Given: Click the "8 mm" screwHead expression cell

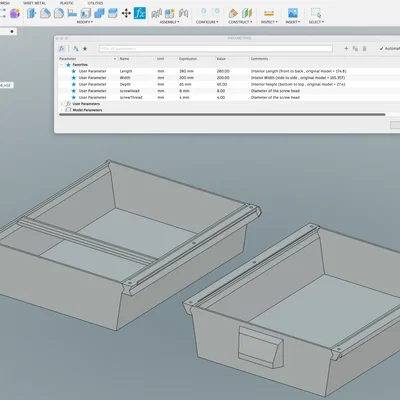Looking at the screenshot, I should tap(184, 91).
